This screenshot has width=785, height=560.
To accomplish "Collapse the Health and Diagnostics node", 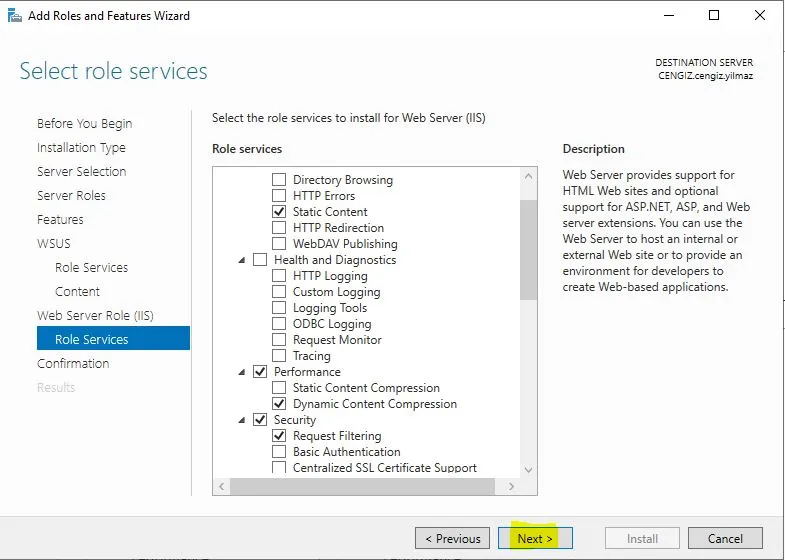I will pyautogui.click(x=242, y=260).
